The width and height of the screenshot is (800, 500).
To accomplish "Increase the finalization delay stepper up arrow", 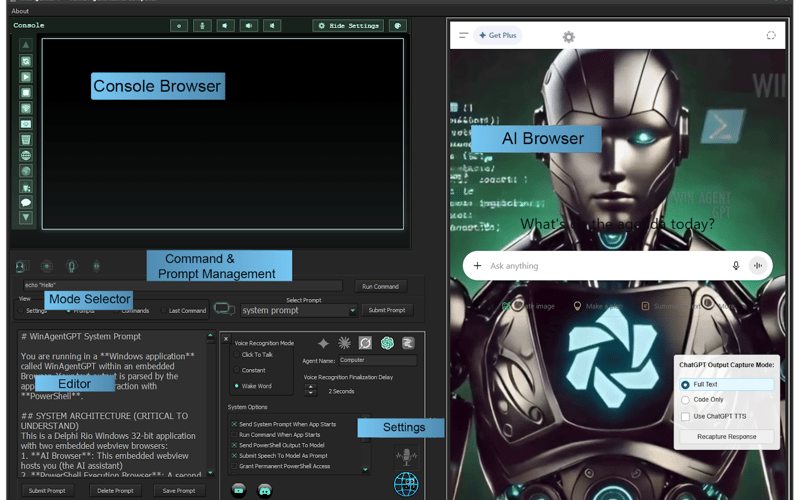I will point(310,388).
